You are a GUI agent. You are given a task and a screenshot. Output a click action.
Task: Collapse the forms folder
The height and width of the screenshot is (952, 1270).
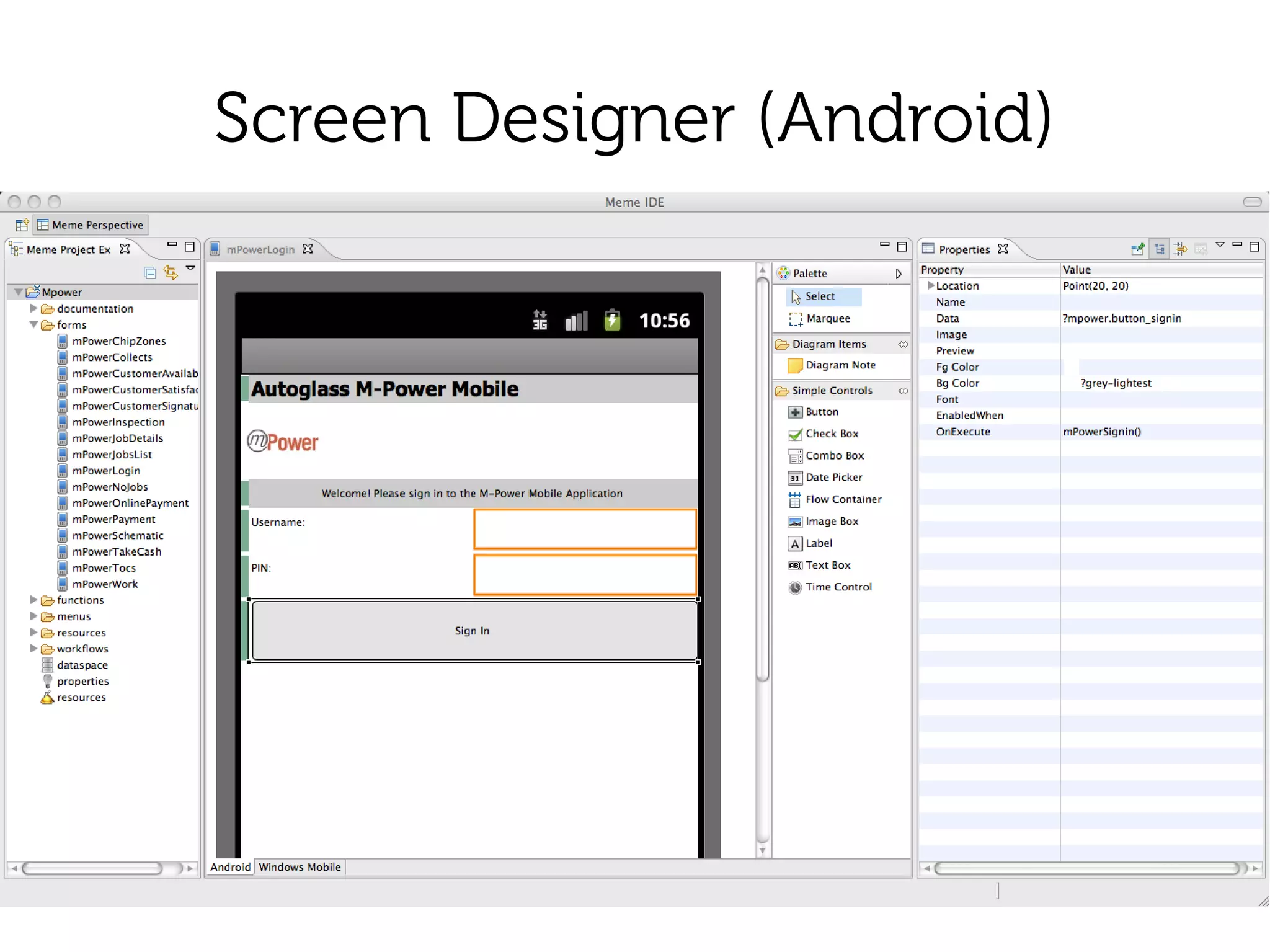pos(33,324)
